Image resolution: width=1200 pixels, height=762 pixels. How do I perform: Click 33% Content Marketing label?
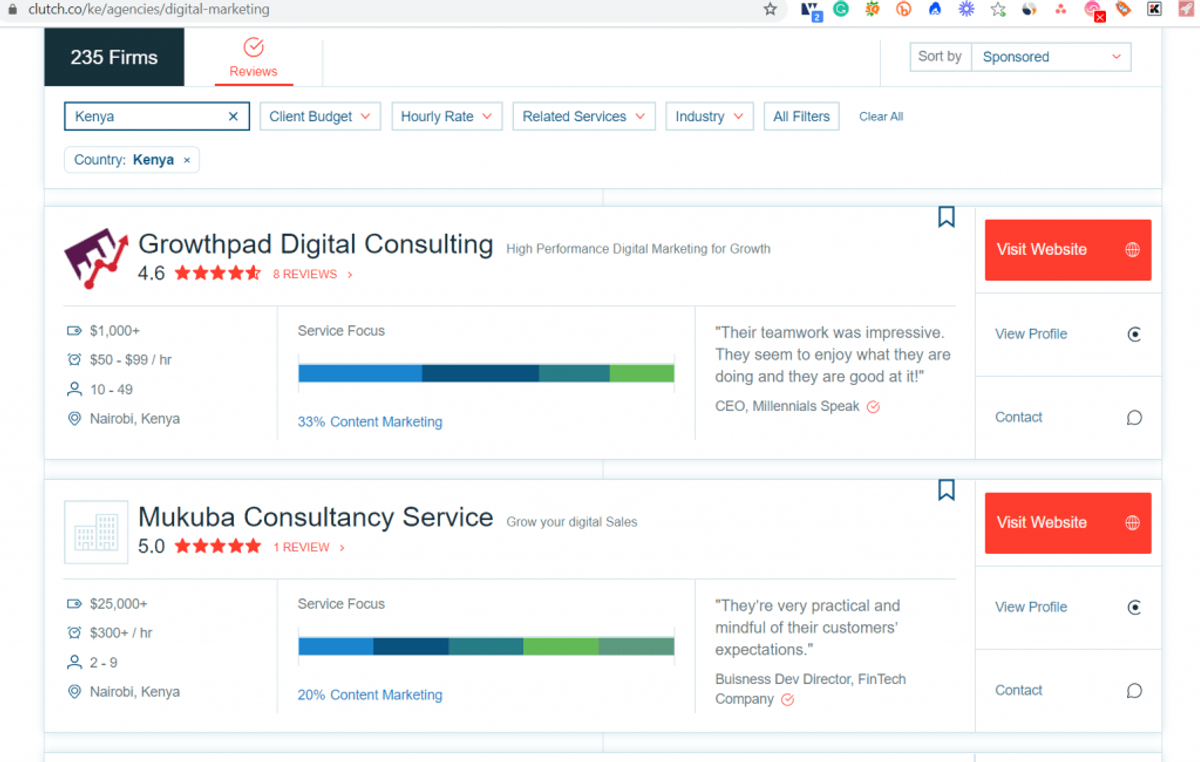pyautogui.click(x=370, y=422)
